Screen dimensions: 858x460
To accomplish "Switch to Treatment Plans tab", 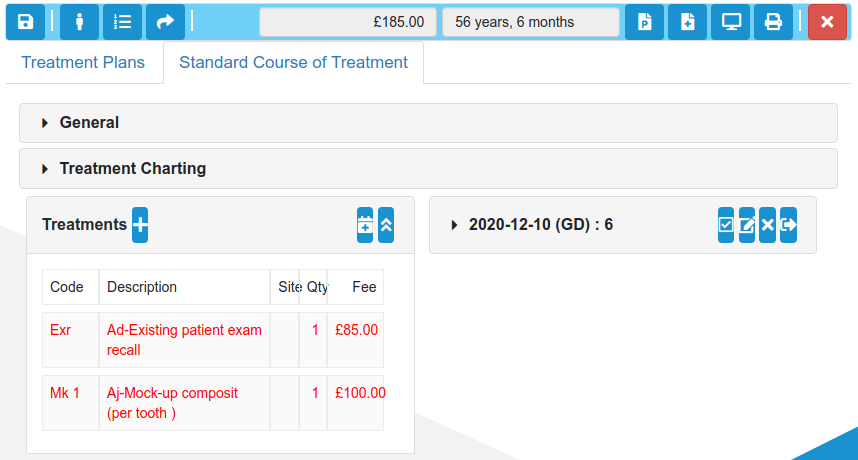I will click(x=83, y=62).
